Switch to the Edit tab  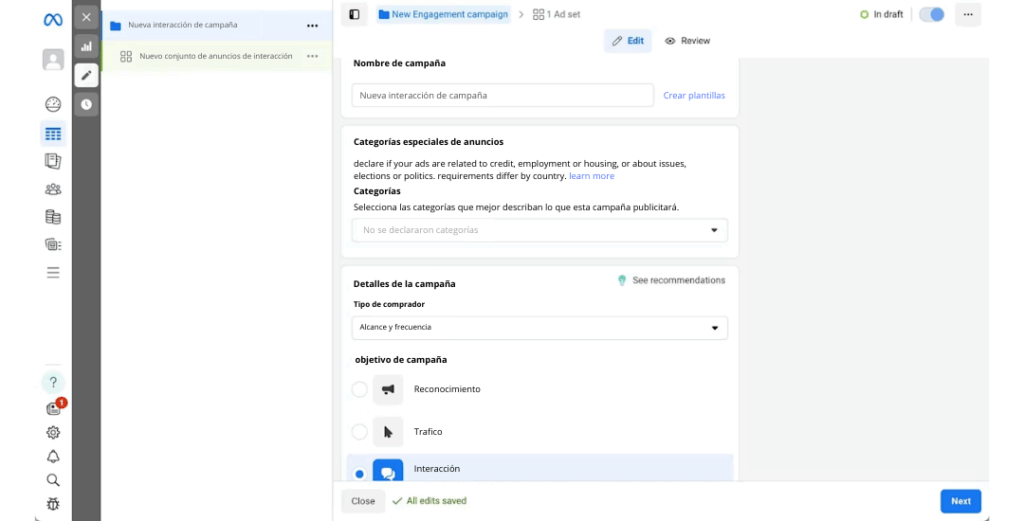pyautogui.click(x=627, y=41)
